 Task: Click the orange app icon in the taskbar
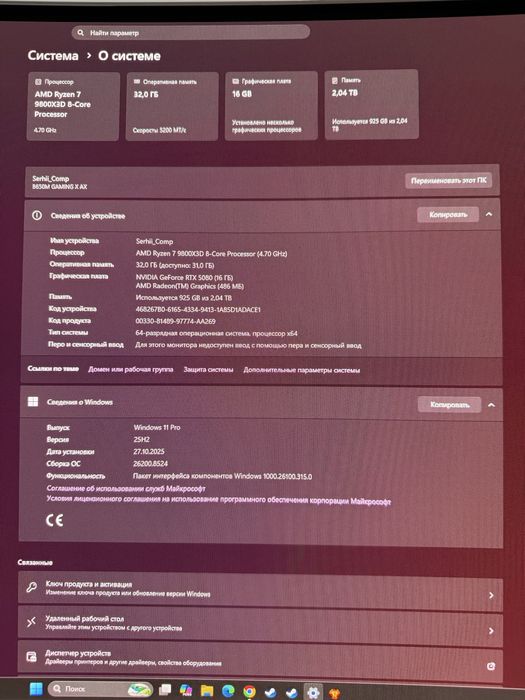(334, 693)
